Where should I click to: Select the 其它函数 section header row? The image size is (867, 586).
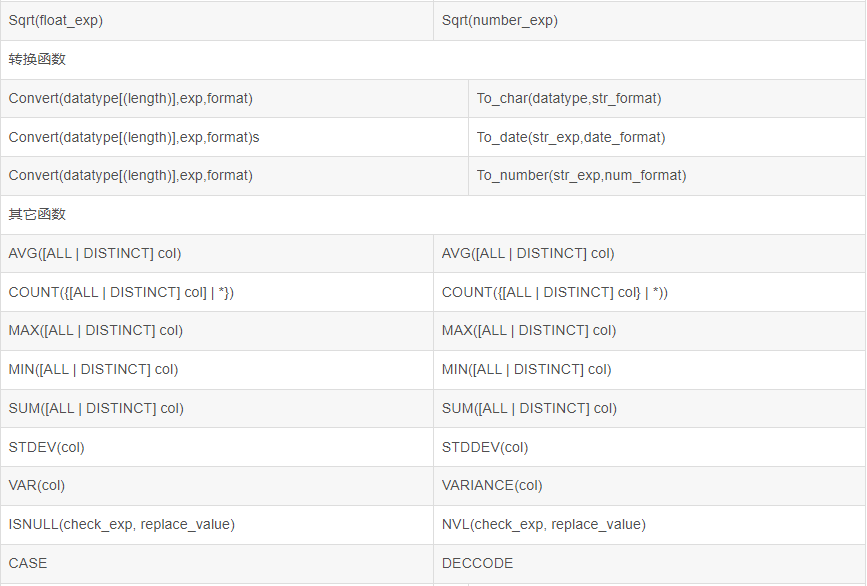pos(38,214)
